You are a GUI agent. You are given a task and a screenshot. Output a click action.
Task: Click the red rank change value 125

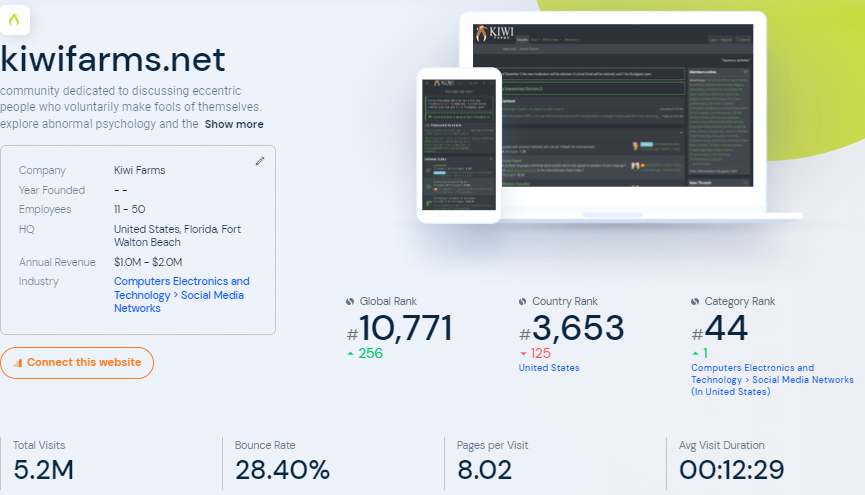tap(541, 354)
